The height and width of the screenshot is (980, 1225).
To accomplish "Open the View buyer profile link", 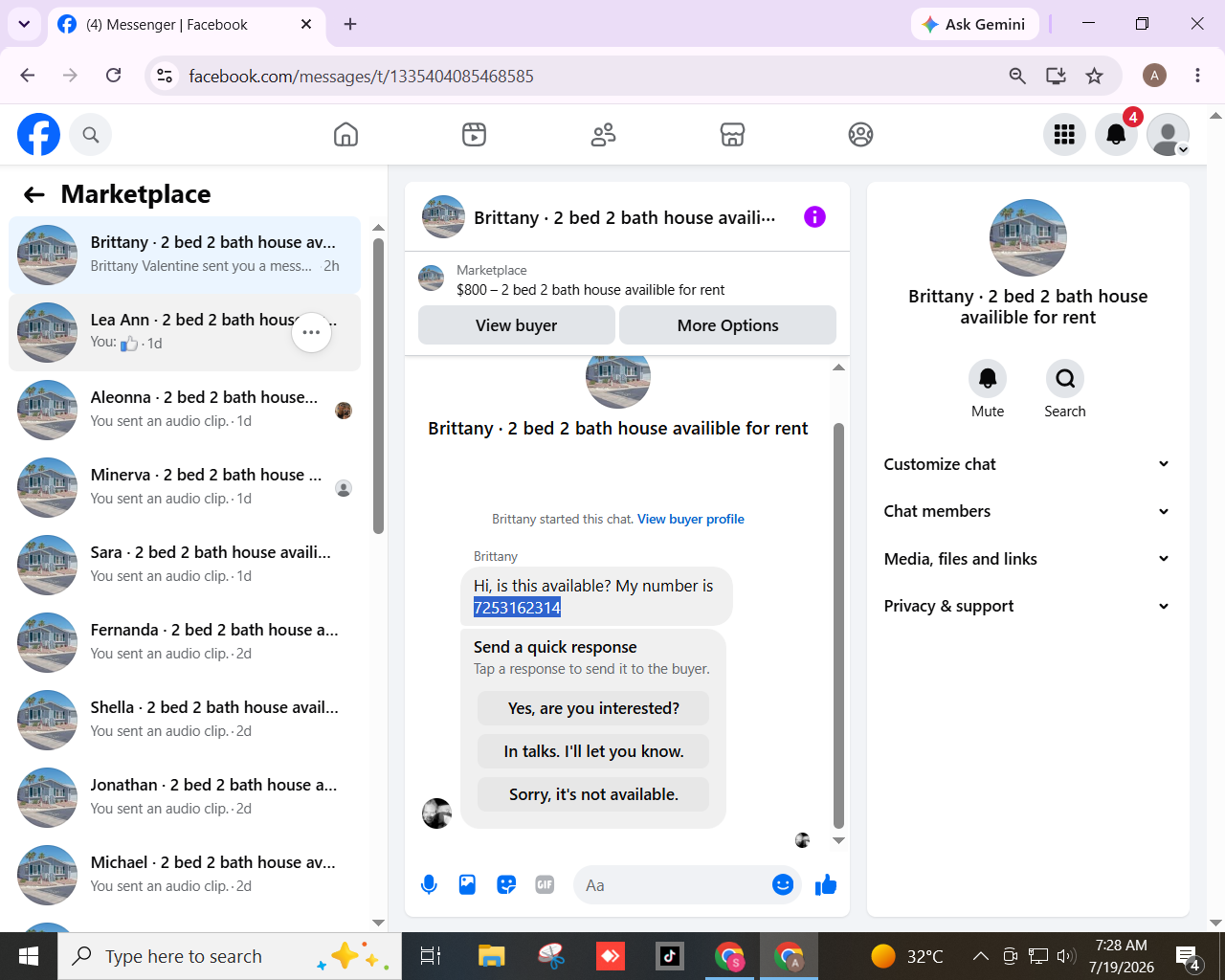I will coord(691,520).
